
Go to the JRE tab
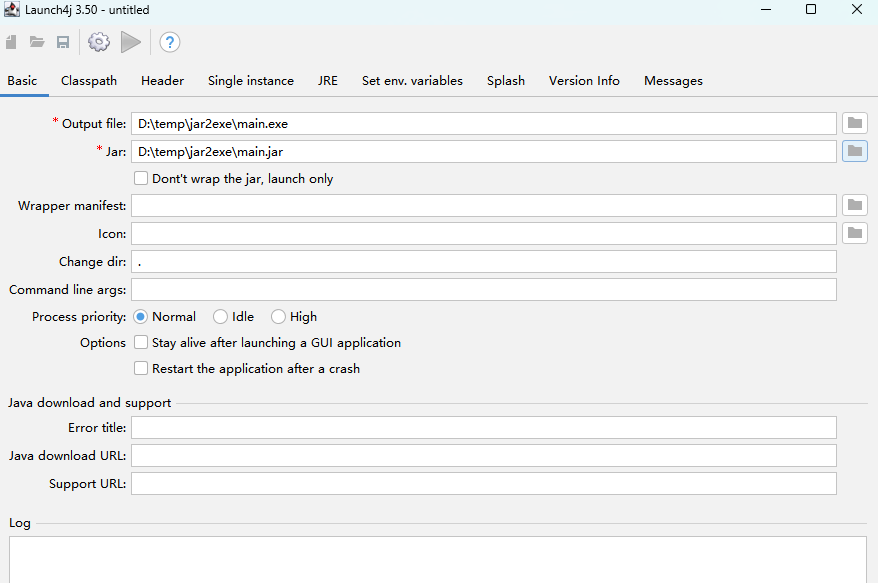328,81
